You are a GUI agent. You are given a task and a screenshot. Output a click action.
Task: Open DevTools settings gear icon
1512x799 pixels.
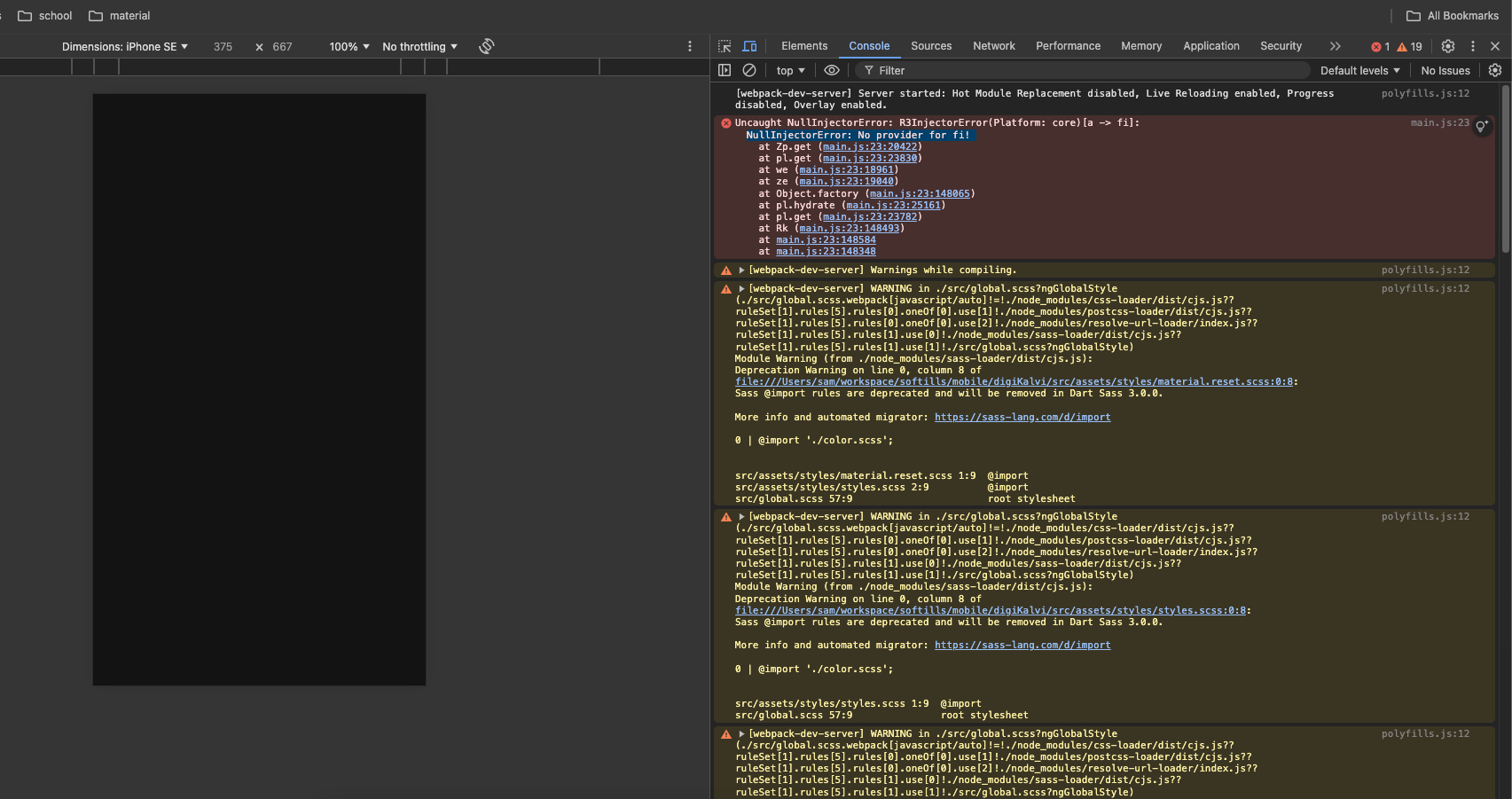pyautogui.click(x=1448, y=46)
